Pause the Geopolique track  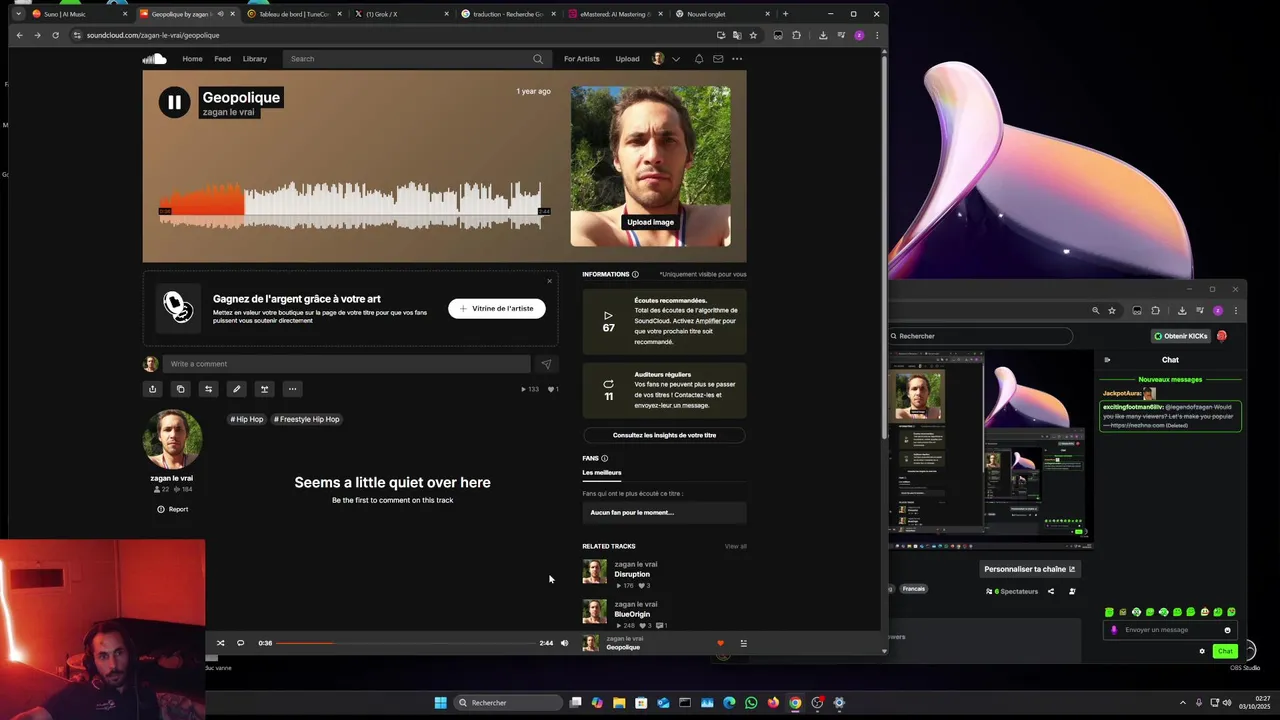(x=174, y=102)
